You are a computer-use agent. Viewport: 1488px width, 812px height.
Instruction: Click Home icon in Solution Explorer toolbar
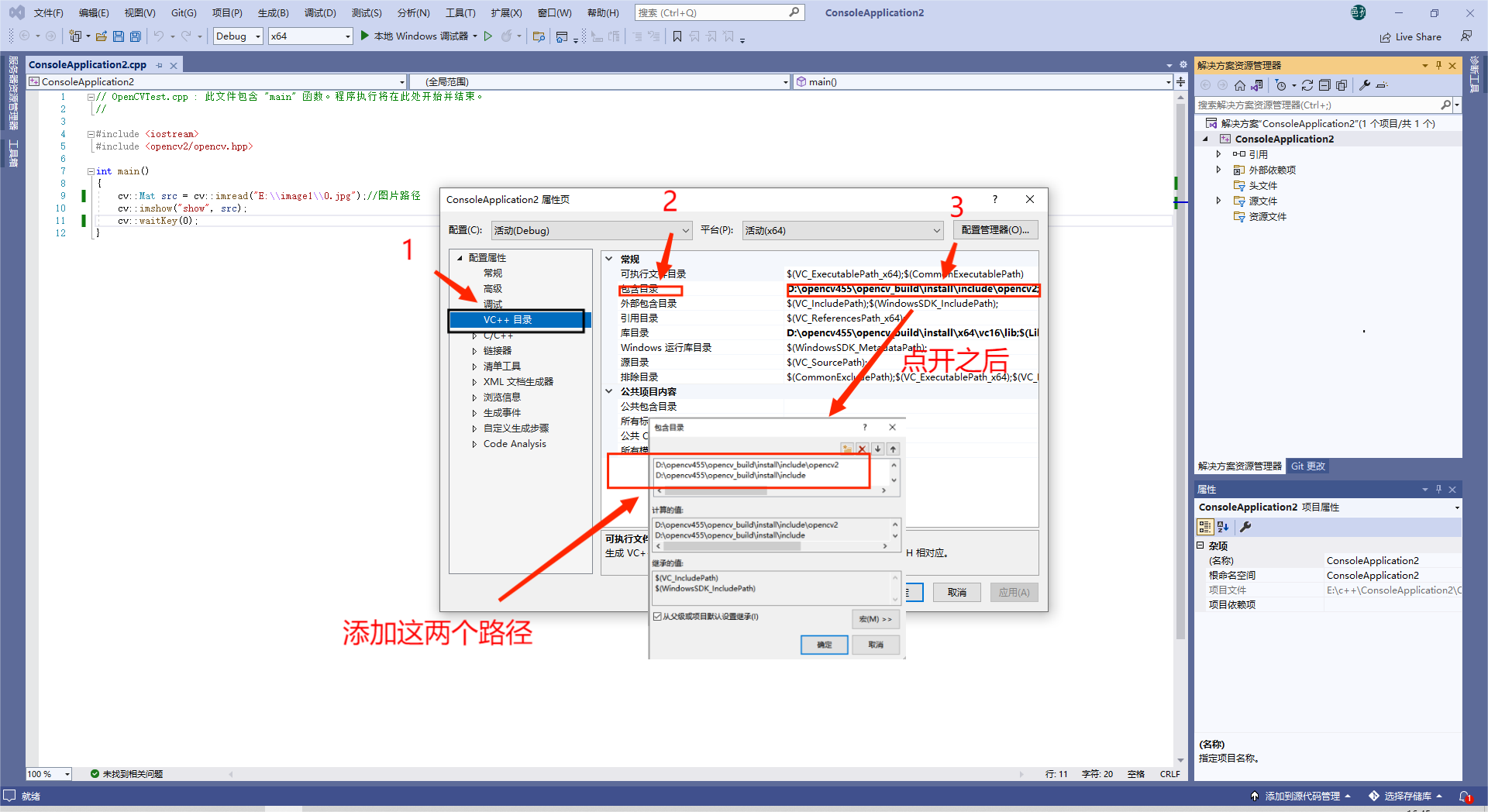pyautogui.click(x=1240, y=85)
